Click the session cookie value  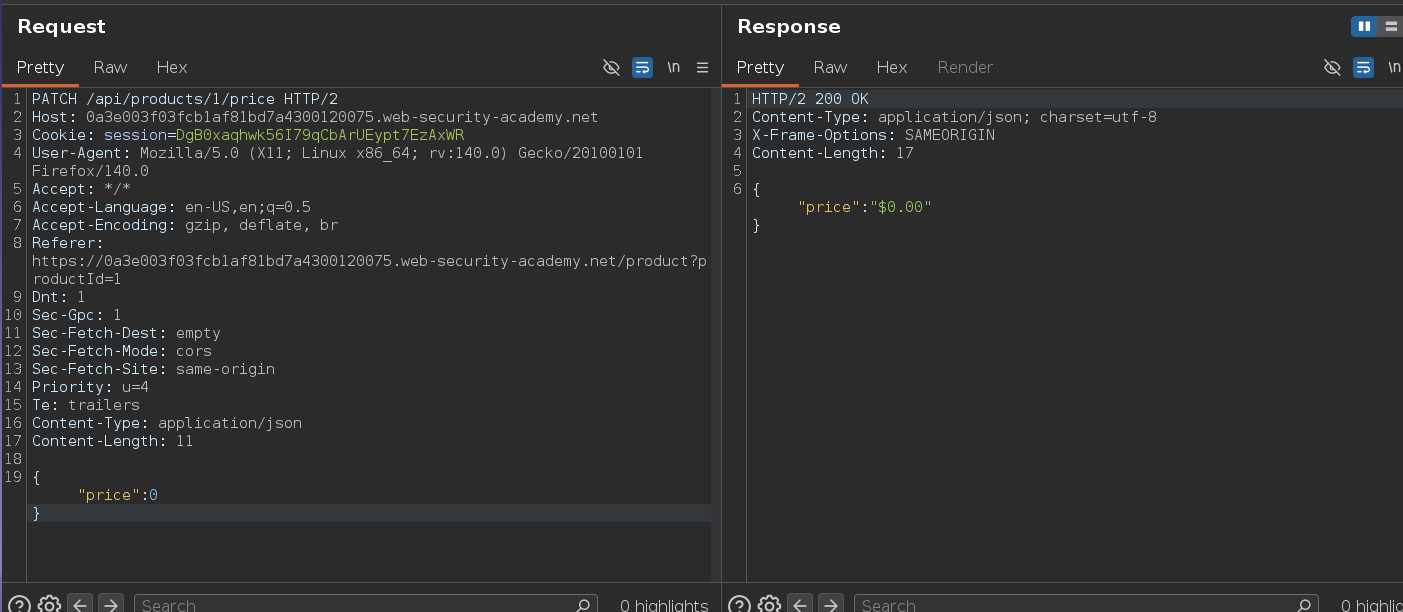tap(320, 135)
